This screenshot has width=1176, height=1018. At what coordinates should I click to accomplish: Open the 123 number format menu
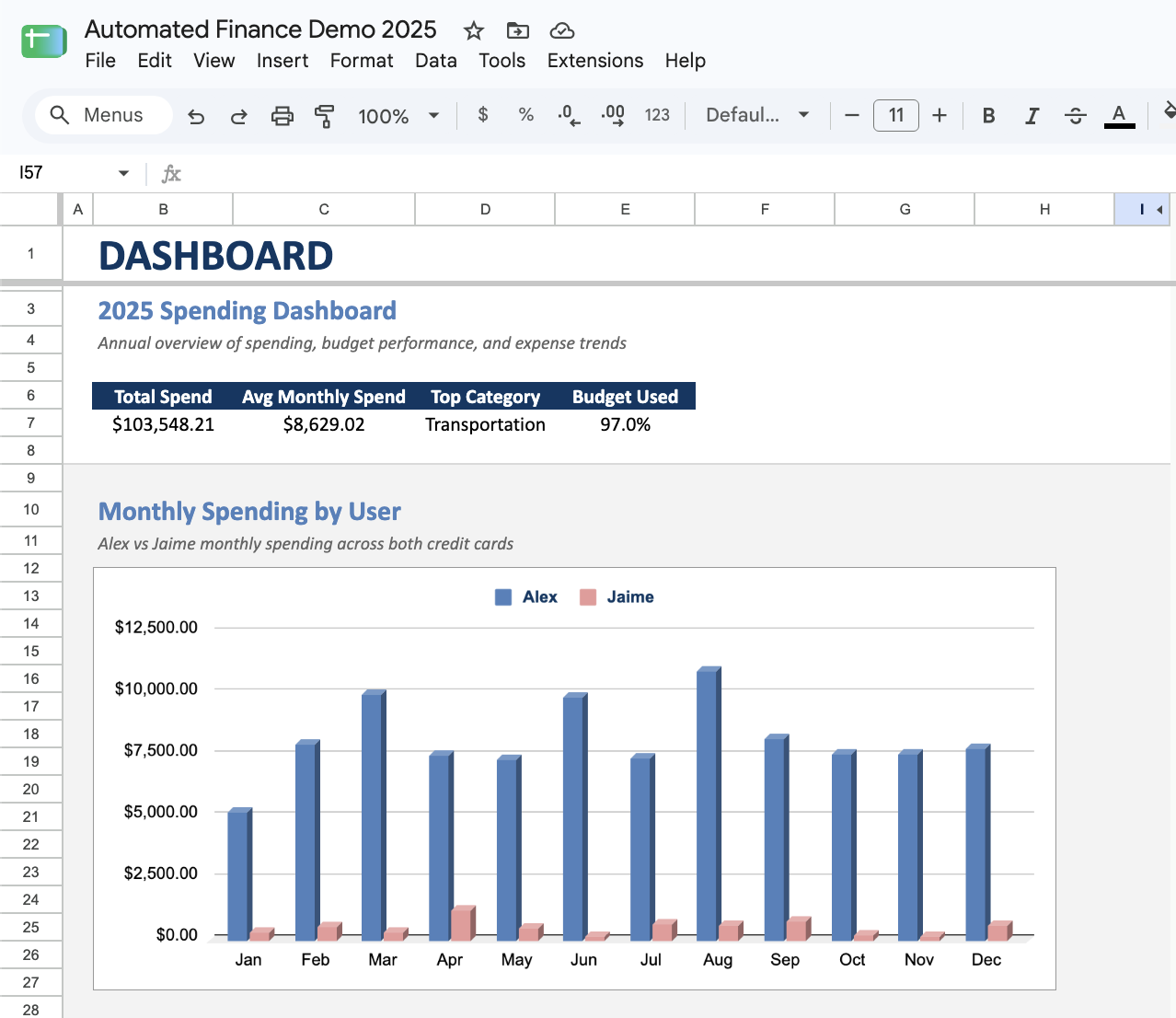pyautogui.click(x=657, y=115)
